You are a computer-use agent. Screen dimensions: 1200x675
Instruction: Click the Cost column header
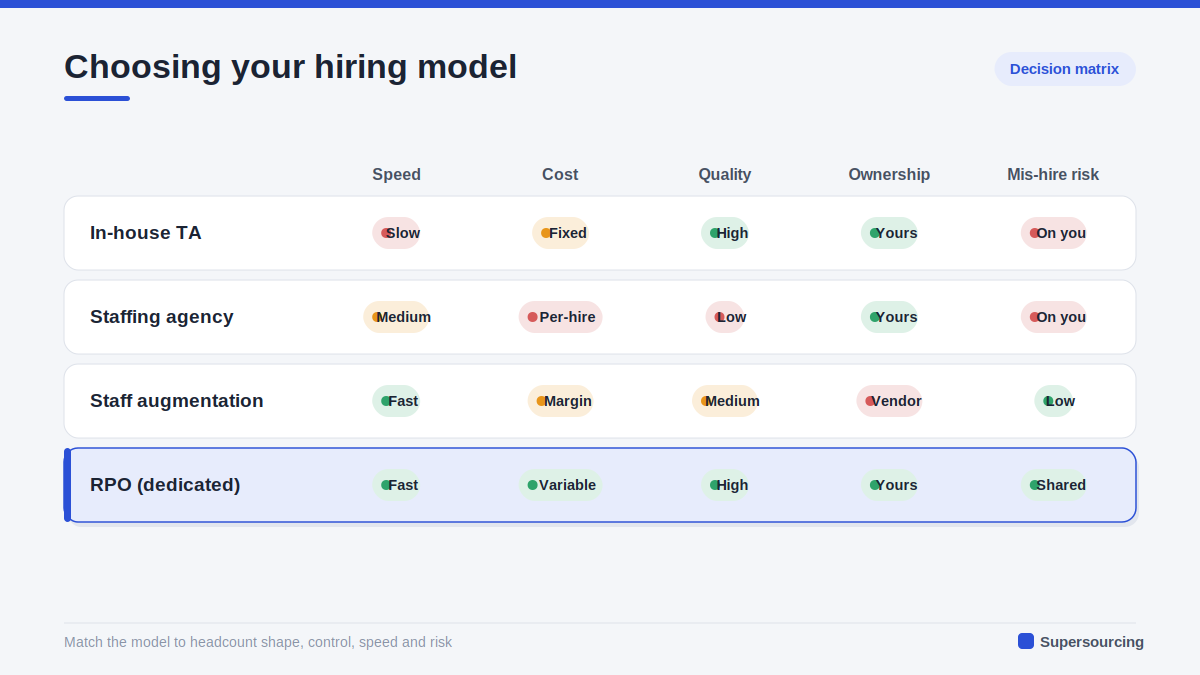[x=560, y=174]
